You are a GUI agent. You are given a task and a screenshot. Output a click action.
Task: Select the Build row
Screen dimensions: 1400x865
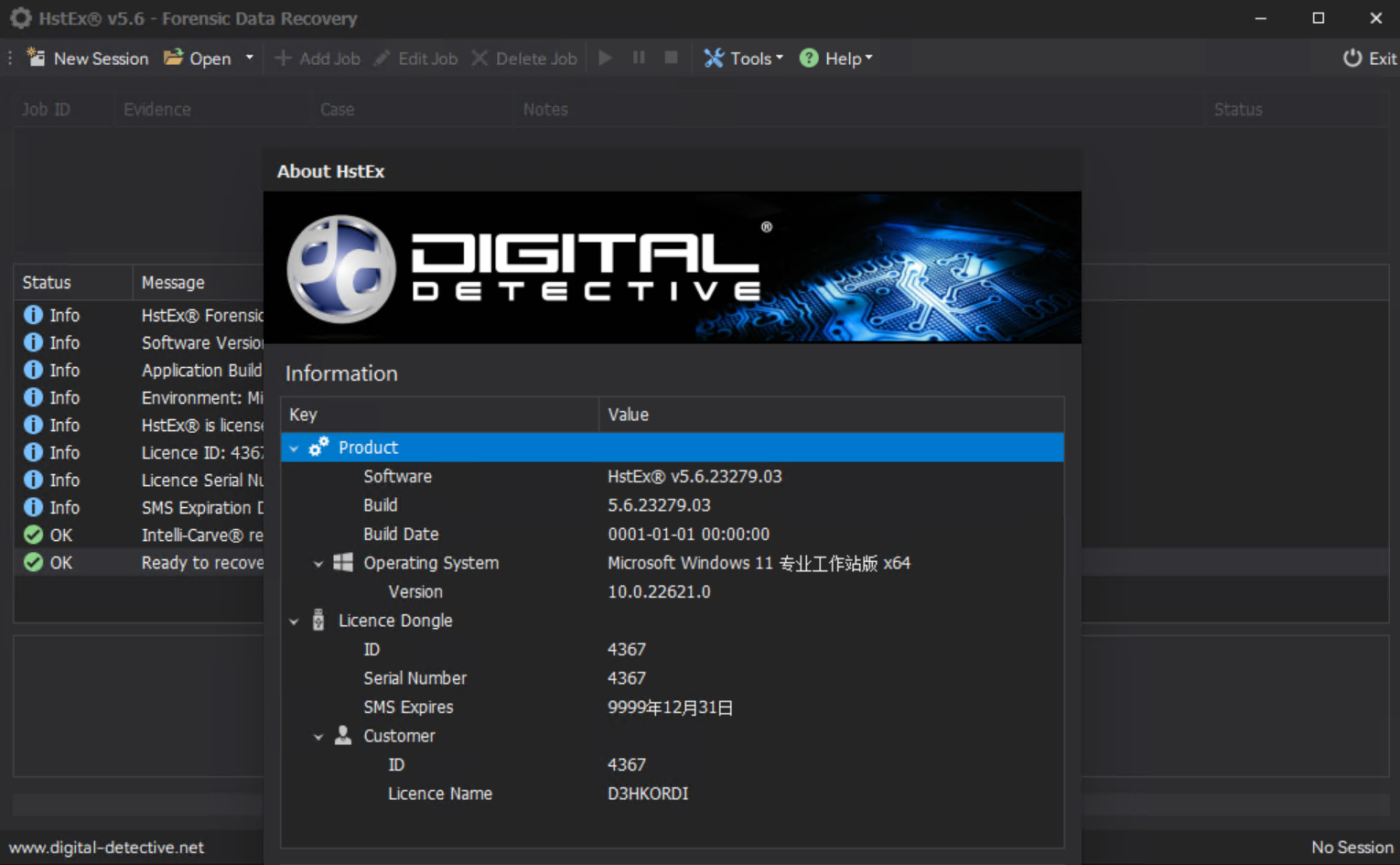pyautogui.click(x=673, y=505)
